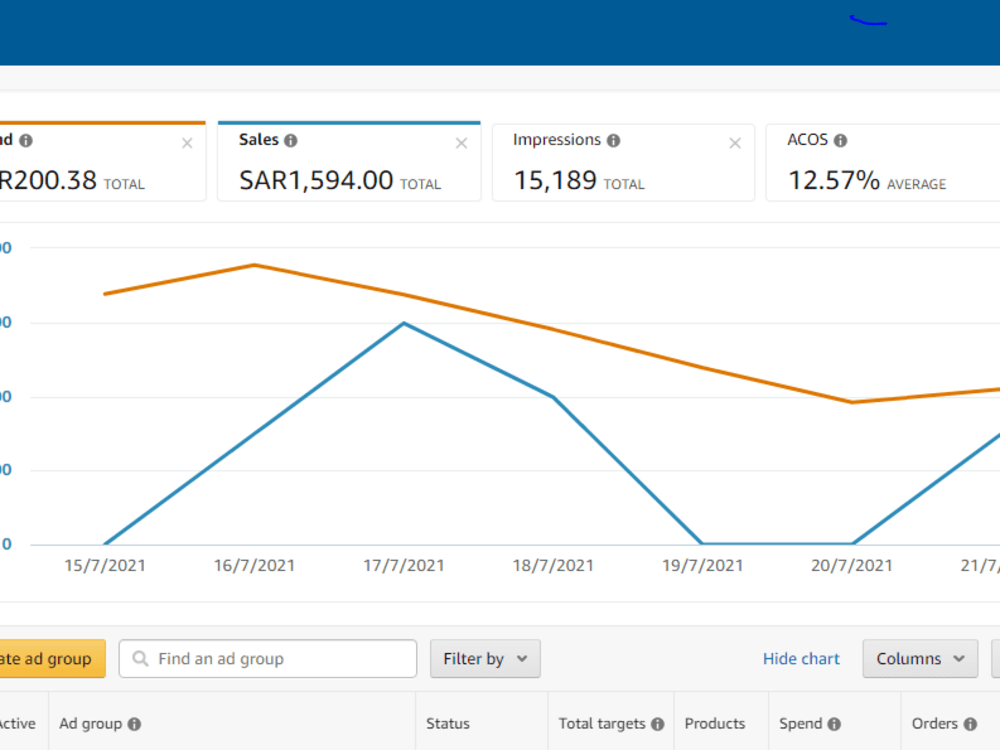The width and height of the screenshot is (1000, 750).
Task: Click the info icon next to Impressions
Action: point(614,140)
